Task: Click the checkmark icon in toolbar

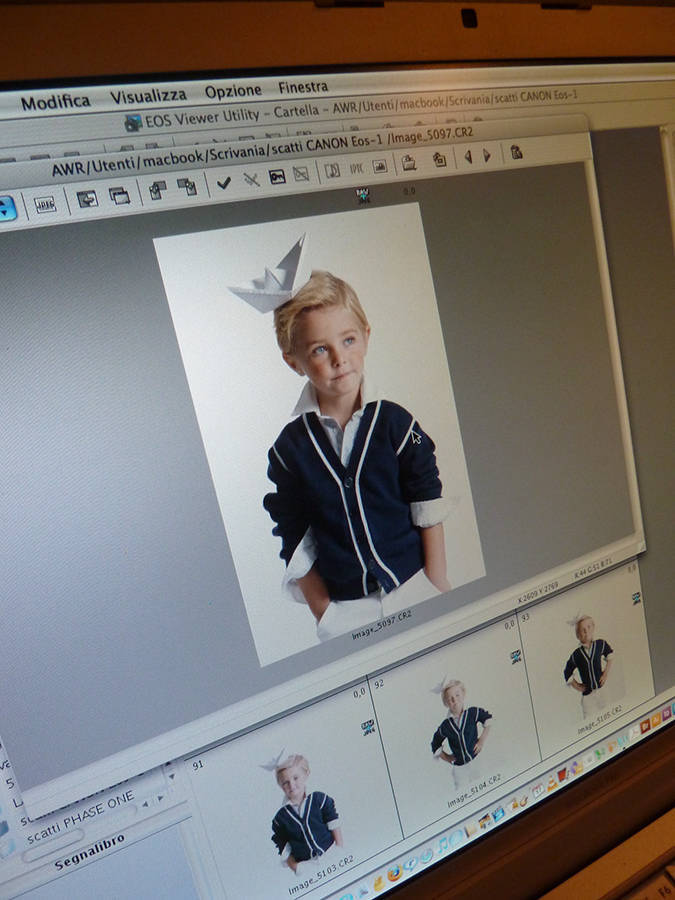Action: pos(223,182)
